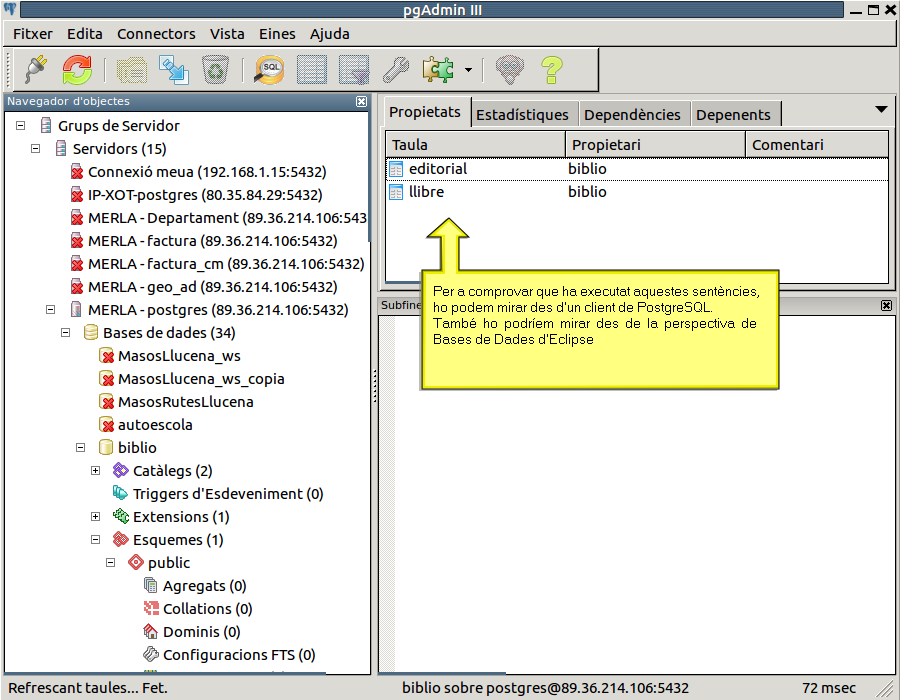
Task: Click the guru hint face icon
Action: pos(510,70)
